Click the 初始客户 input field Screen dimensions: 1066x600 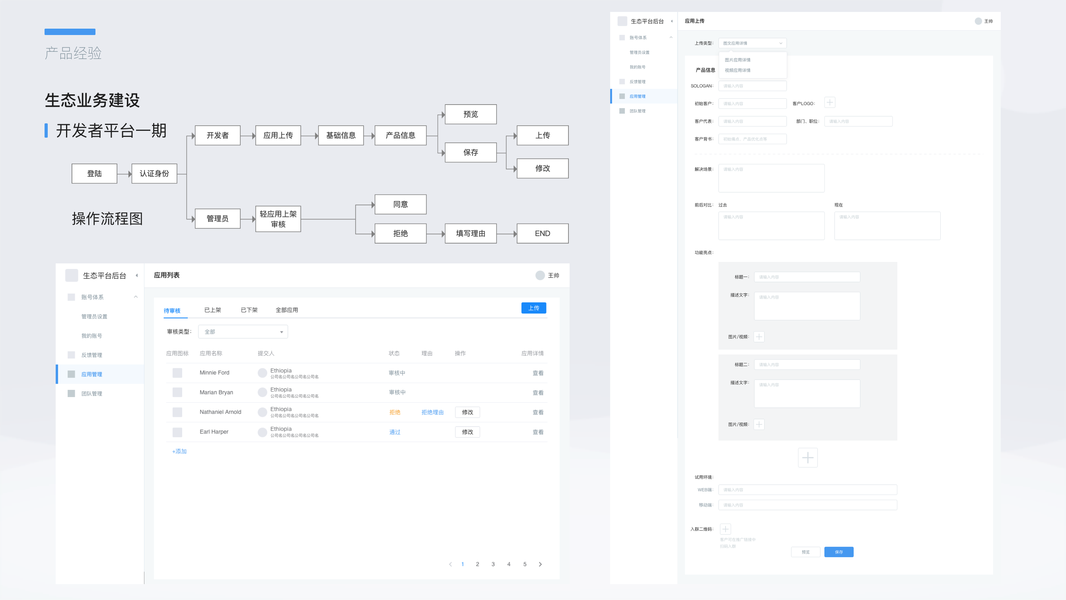753,103
